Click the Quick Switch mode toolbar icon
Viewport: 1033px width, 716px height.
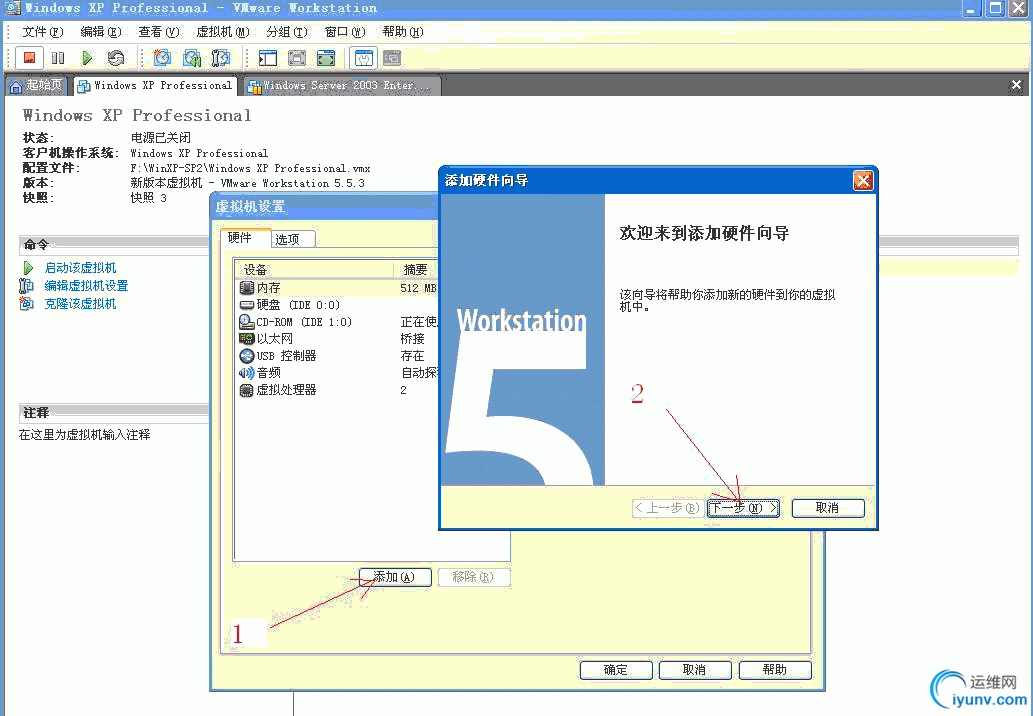pos(297,58)
